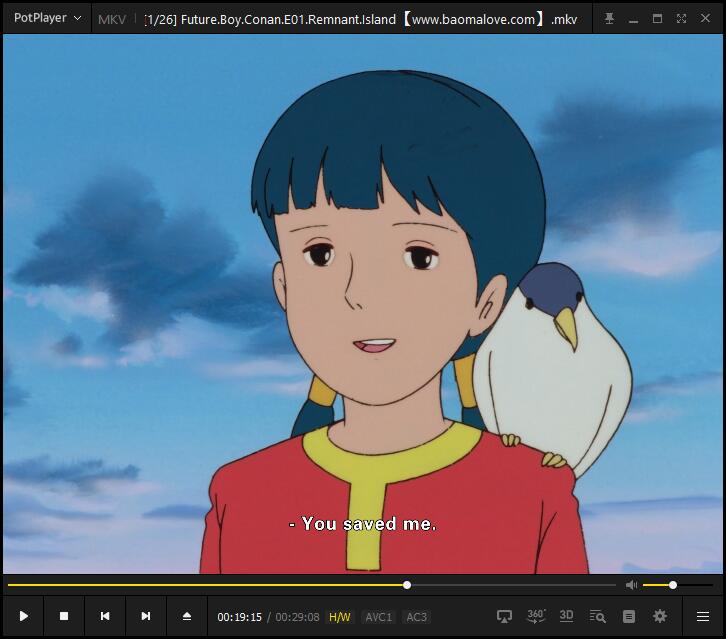Start playback with the Play button

coord(24,616)
